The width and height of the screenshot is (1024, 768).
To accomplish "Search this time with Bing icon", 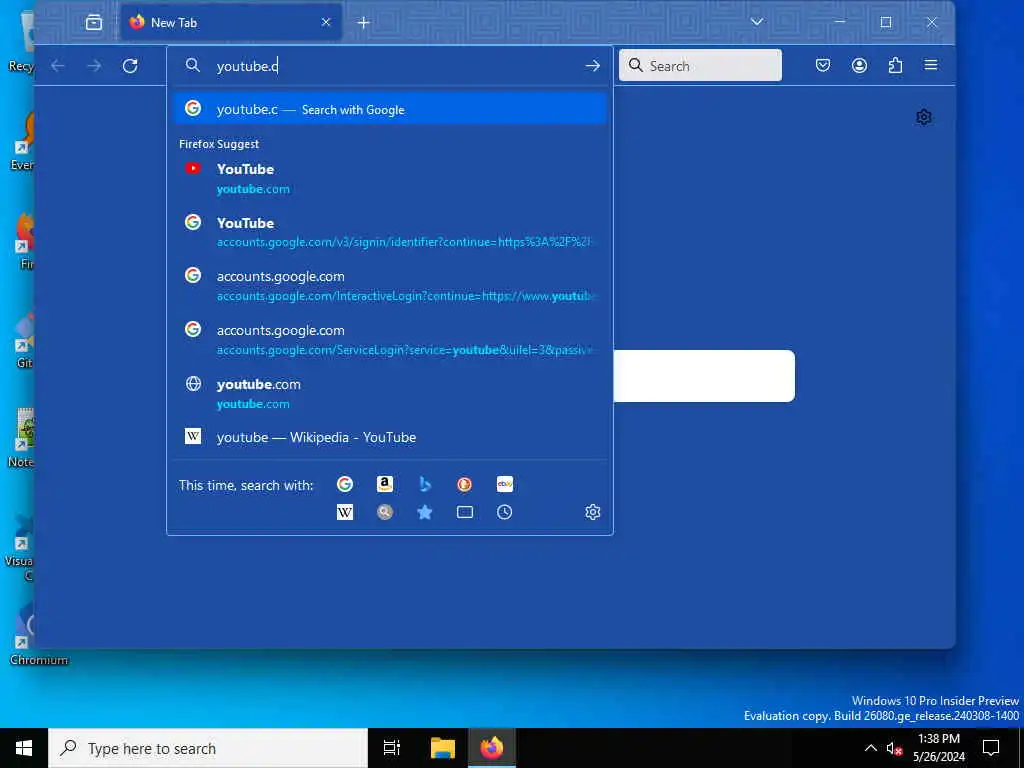I will point(424,484).
